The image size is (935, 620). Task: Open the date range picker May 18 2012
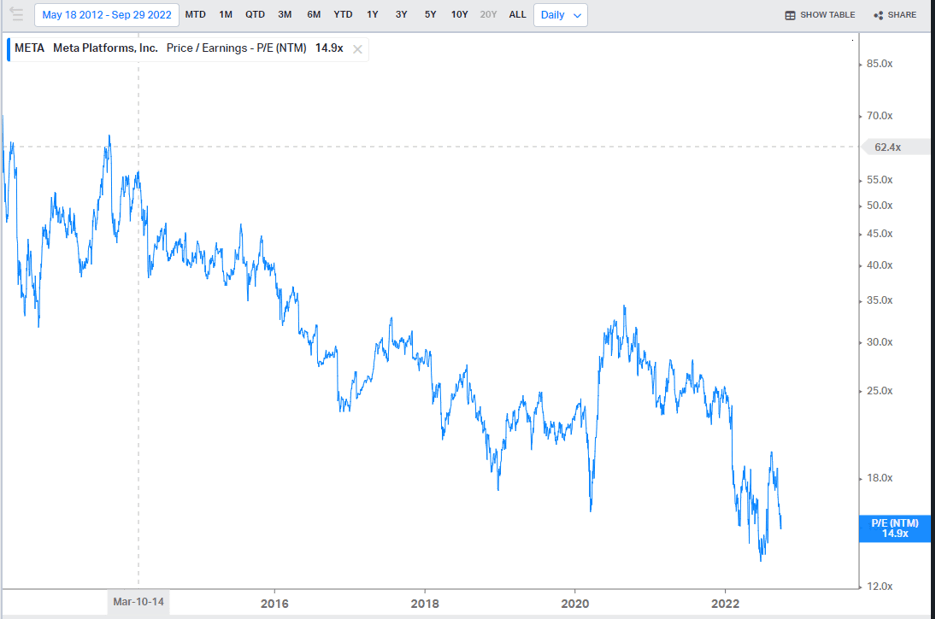(106, 15)
